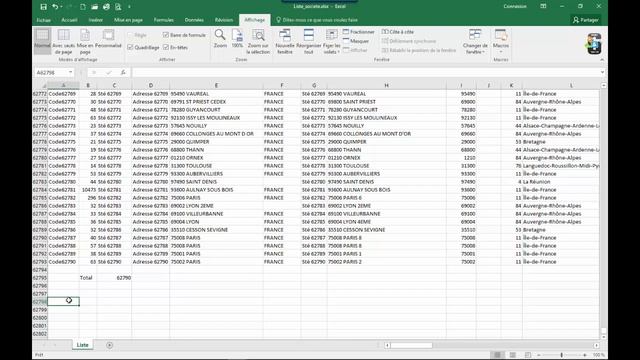
Task: Click the quick print icon
Action: (x=107, y=7)
